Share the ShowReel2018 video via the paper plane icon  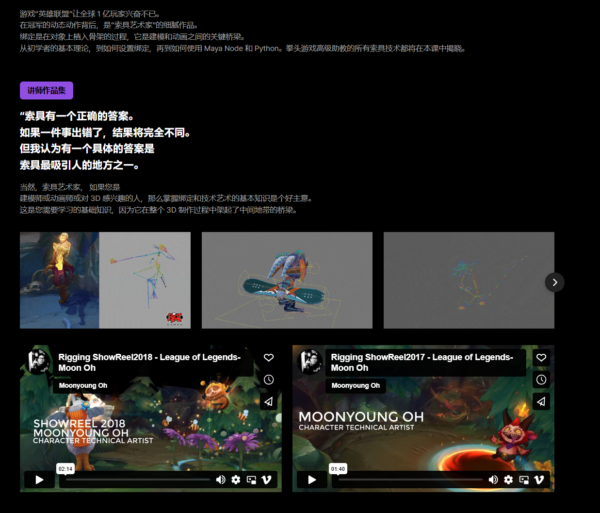point(269,401)
